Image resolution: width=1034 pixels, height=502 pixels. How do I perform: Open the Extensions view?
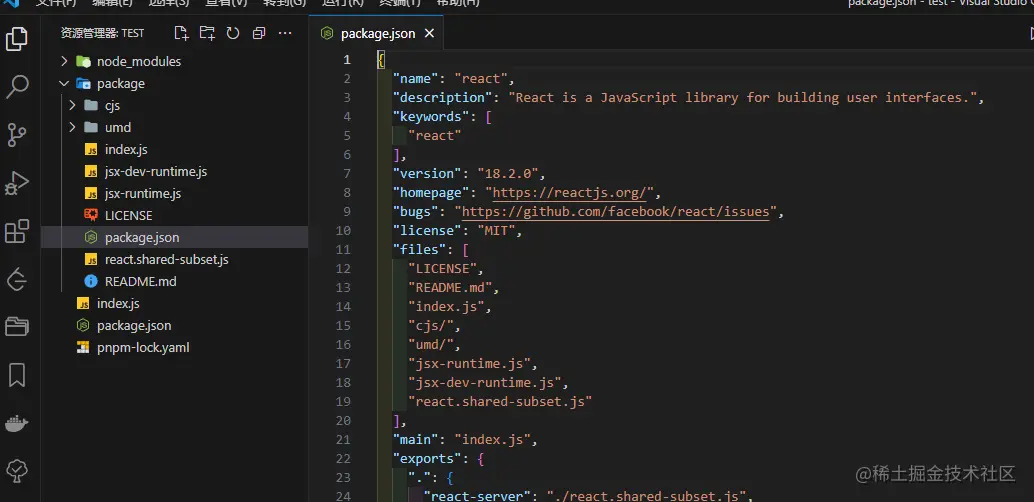[x=16, y=232]
